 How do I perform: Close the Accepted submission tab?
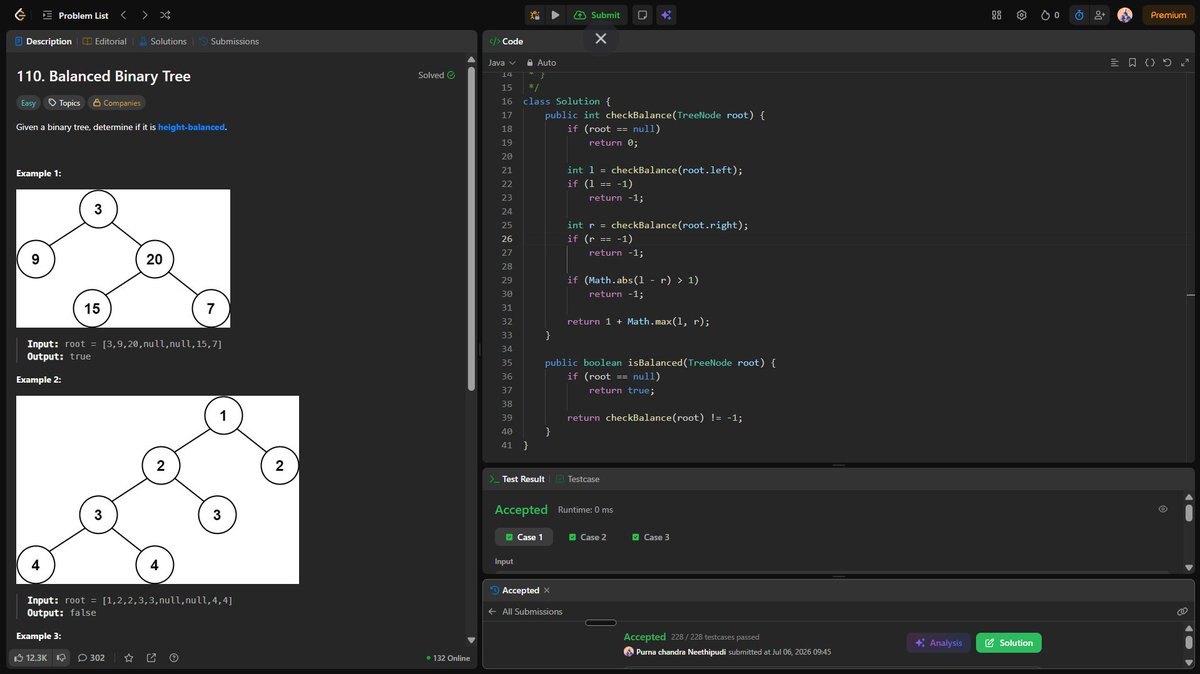pos(546,590)
